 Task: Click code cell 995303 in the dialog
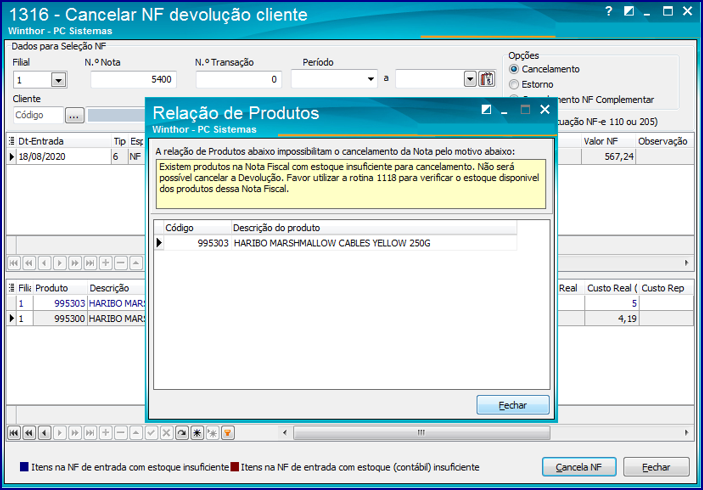tap(197, 243)
